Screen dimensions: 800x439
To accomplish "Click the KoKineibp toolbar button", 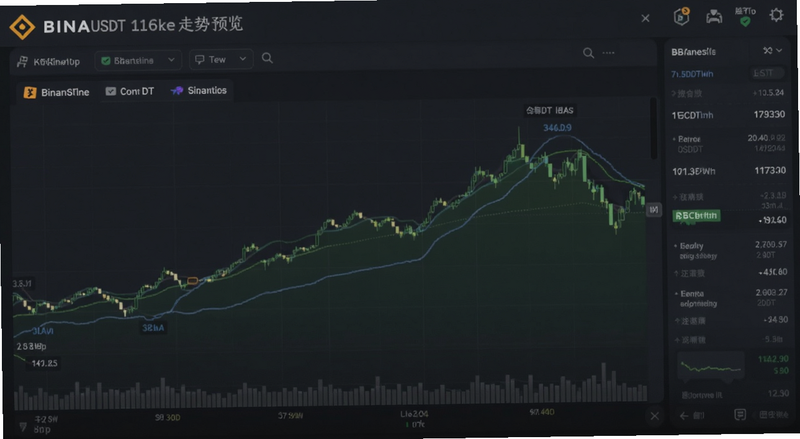I will coord(49,62).
